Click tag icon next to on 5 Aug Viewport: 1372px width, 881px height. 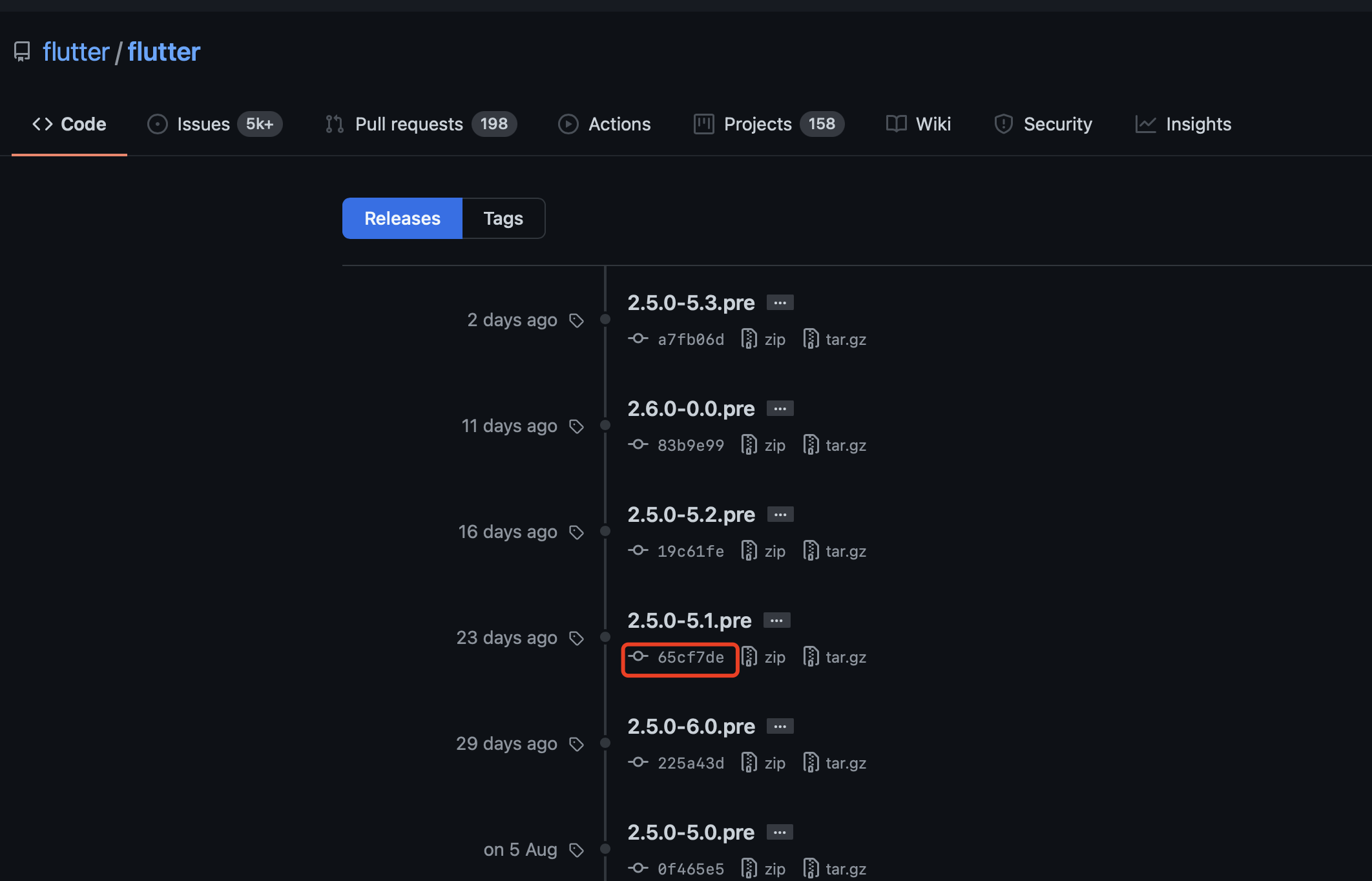pos(576,850)
